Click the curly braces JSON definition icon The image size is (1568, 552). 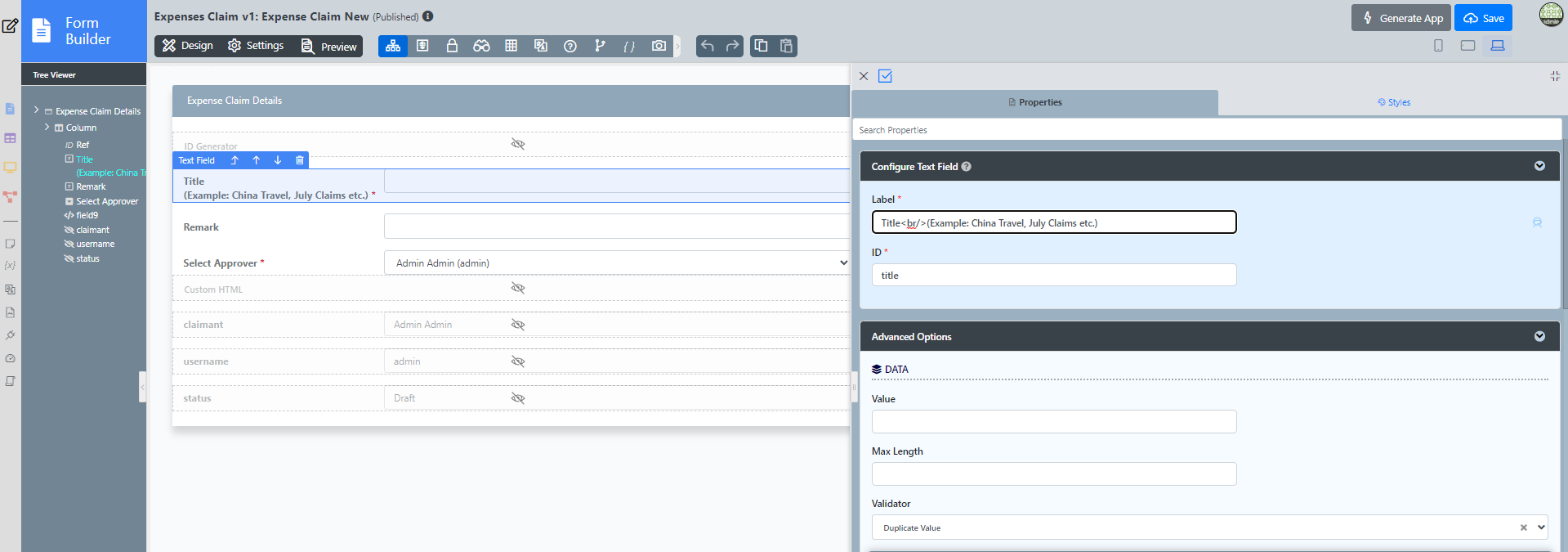pyautogui.click(x=629, y=46)
